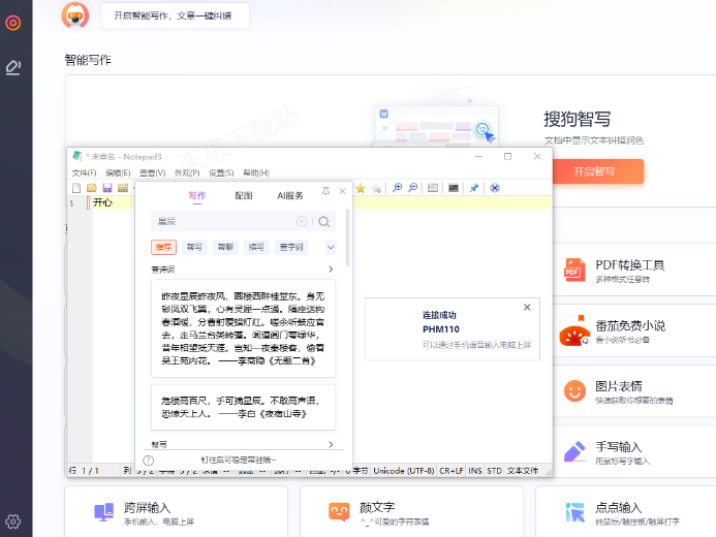Click the Notepad3 save disk icon
Screen dimensions: 716x537
point(107,188)
